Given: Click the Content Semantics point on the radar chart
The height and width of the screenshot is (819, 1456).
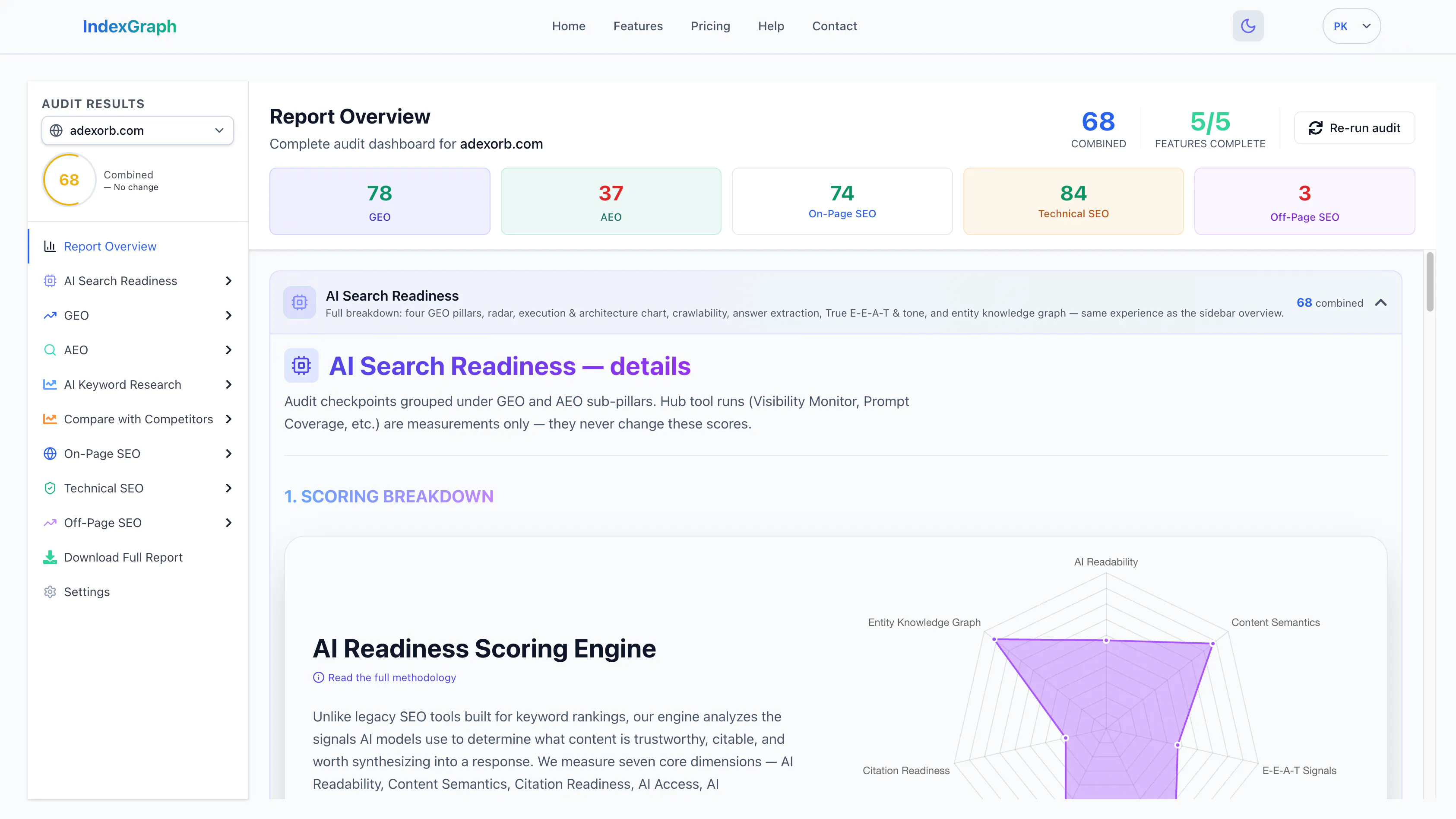Looking at the screenshot, I should [1212, 644].
